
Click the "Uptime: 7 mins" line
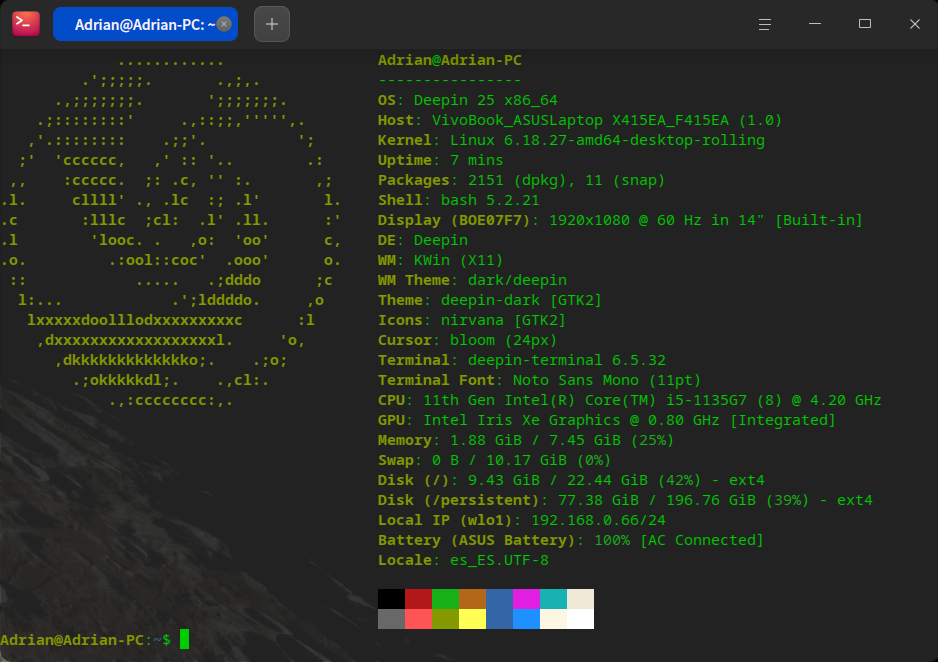(440, 160)
